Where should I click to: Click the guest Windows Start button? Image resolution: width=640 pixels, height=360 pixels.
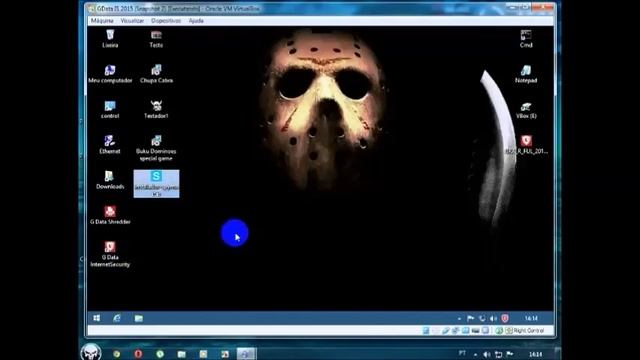(x=97, y=318)
